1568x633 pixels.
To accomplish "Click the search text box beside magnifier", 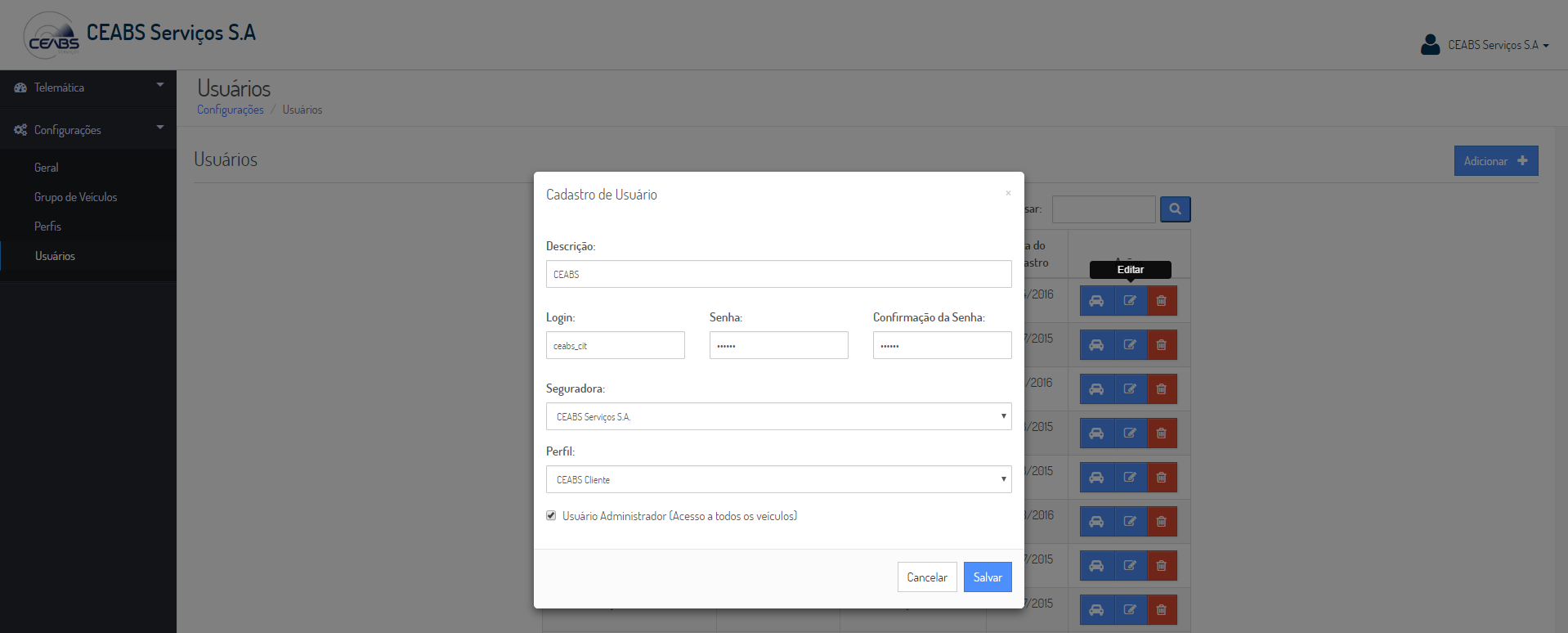I will click(x=1104, y=209).
